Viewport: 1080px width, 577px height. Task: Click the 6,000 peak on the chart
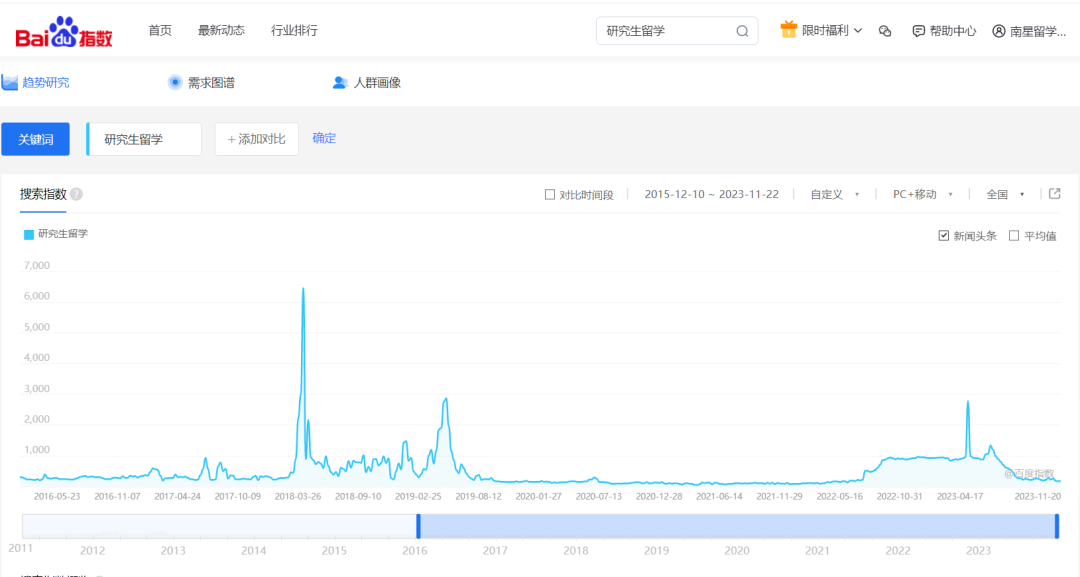click(x=303, y=289)
